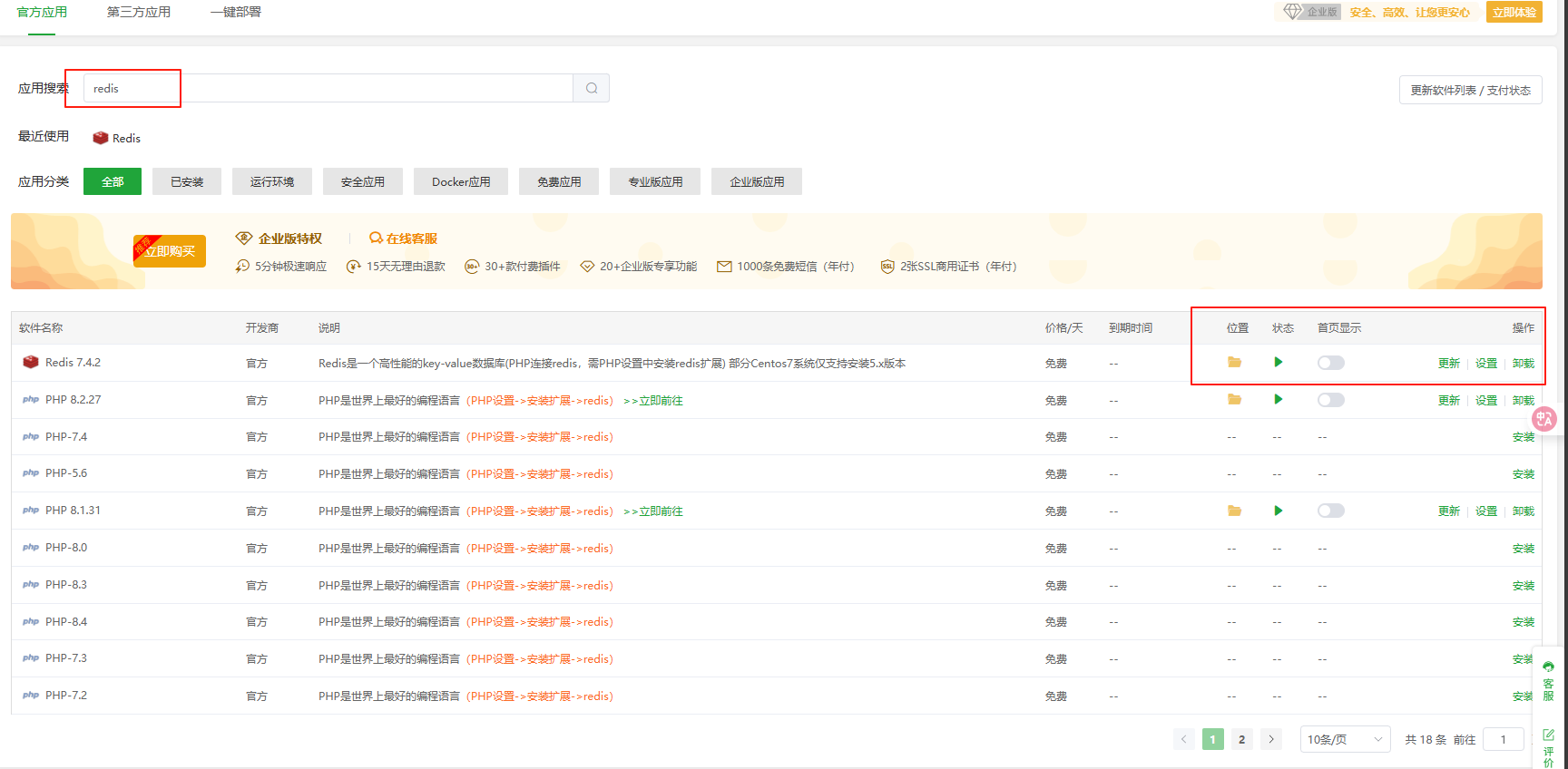1568x769 pixels.
Task: Click next page arrow button
Action: pyautogui.click(x=1271, y=739)
